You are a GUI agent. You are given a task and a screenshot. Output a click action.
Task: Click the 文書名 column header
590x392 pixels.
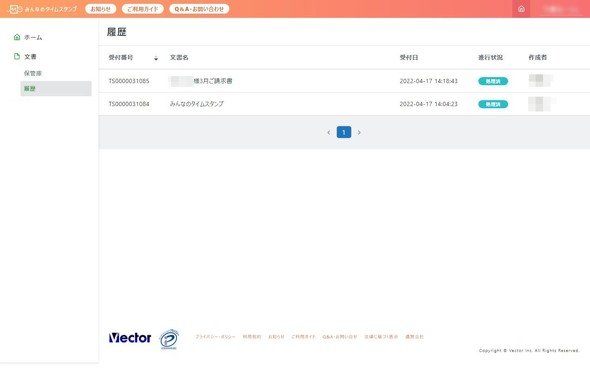coord(179,58)
